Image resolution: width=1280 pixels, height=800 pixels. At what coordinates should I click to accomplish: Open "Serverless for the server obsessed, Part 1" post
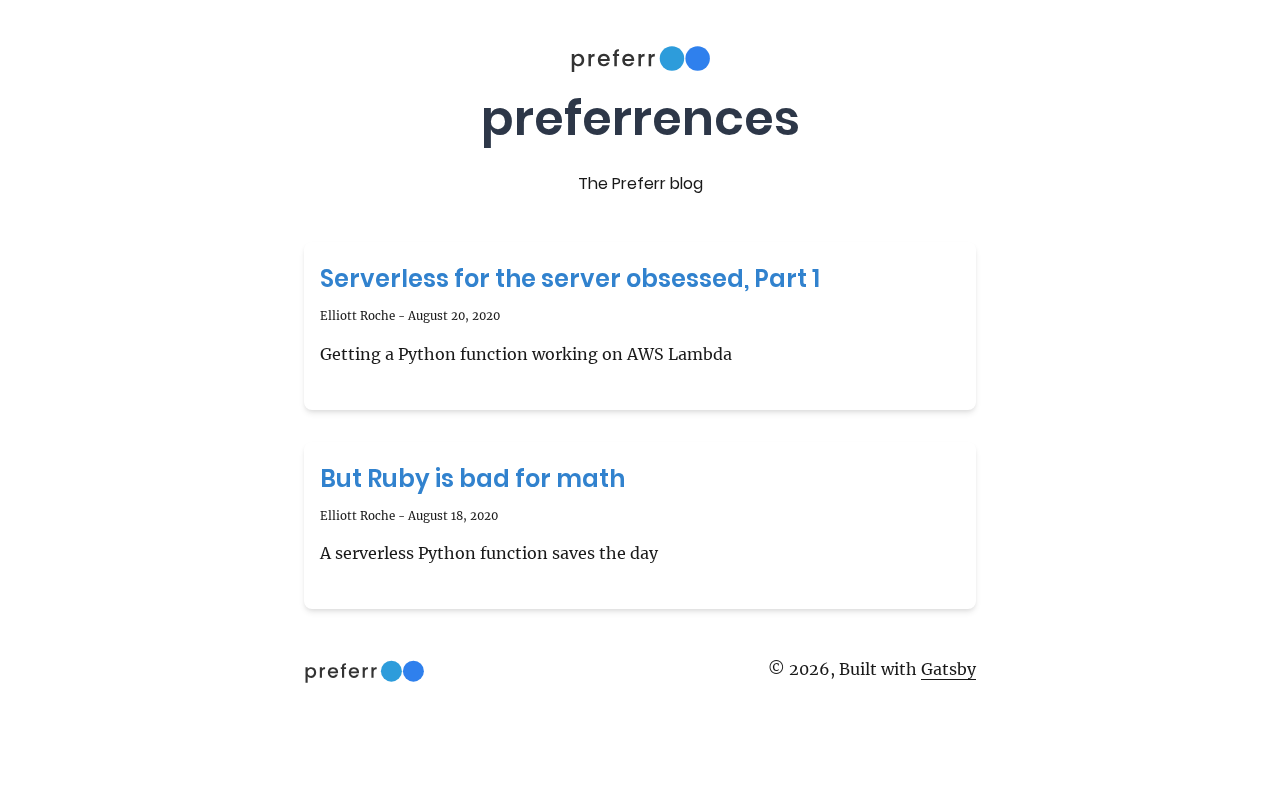click(x=570, y=279)
